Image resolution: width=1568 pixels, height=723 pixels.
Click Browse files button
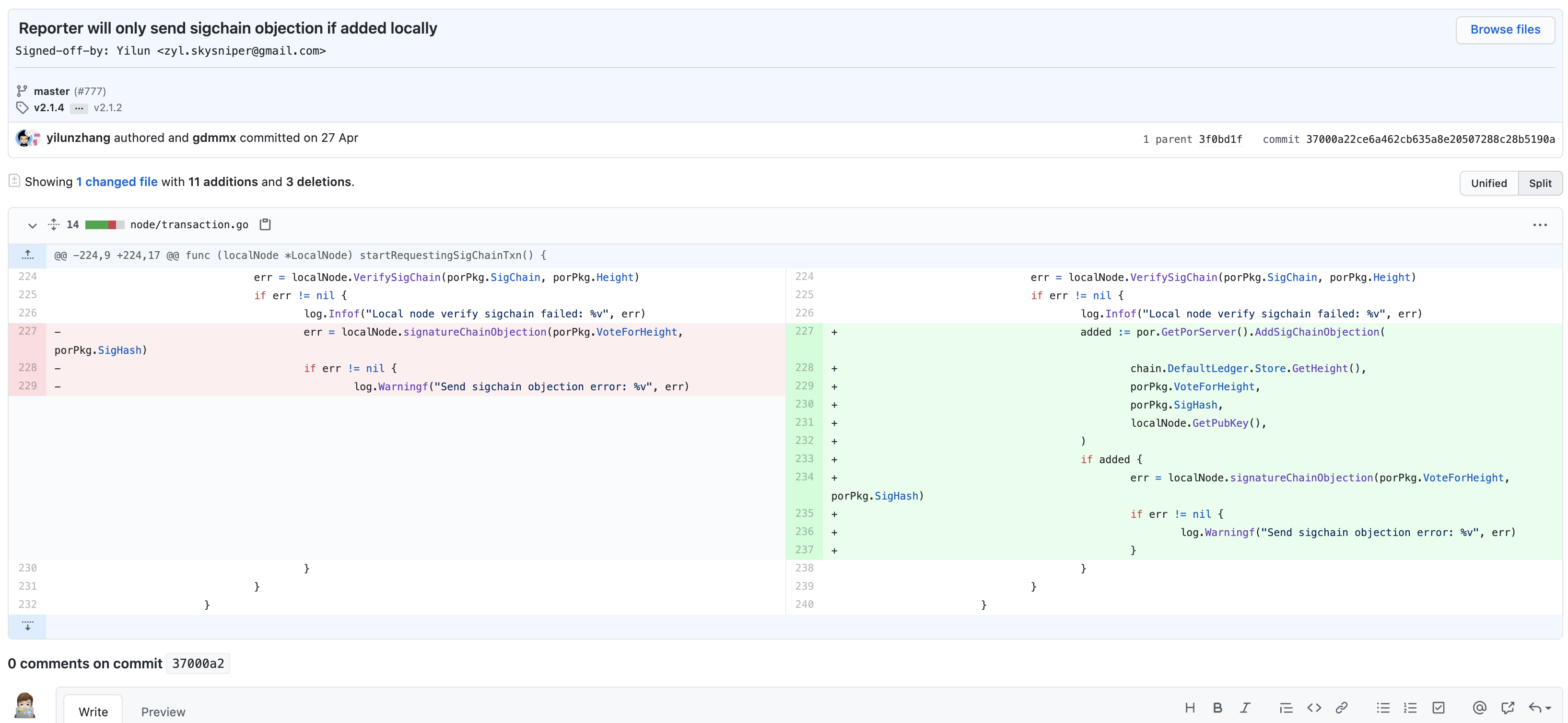tap(1505, 30)
